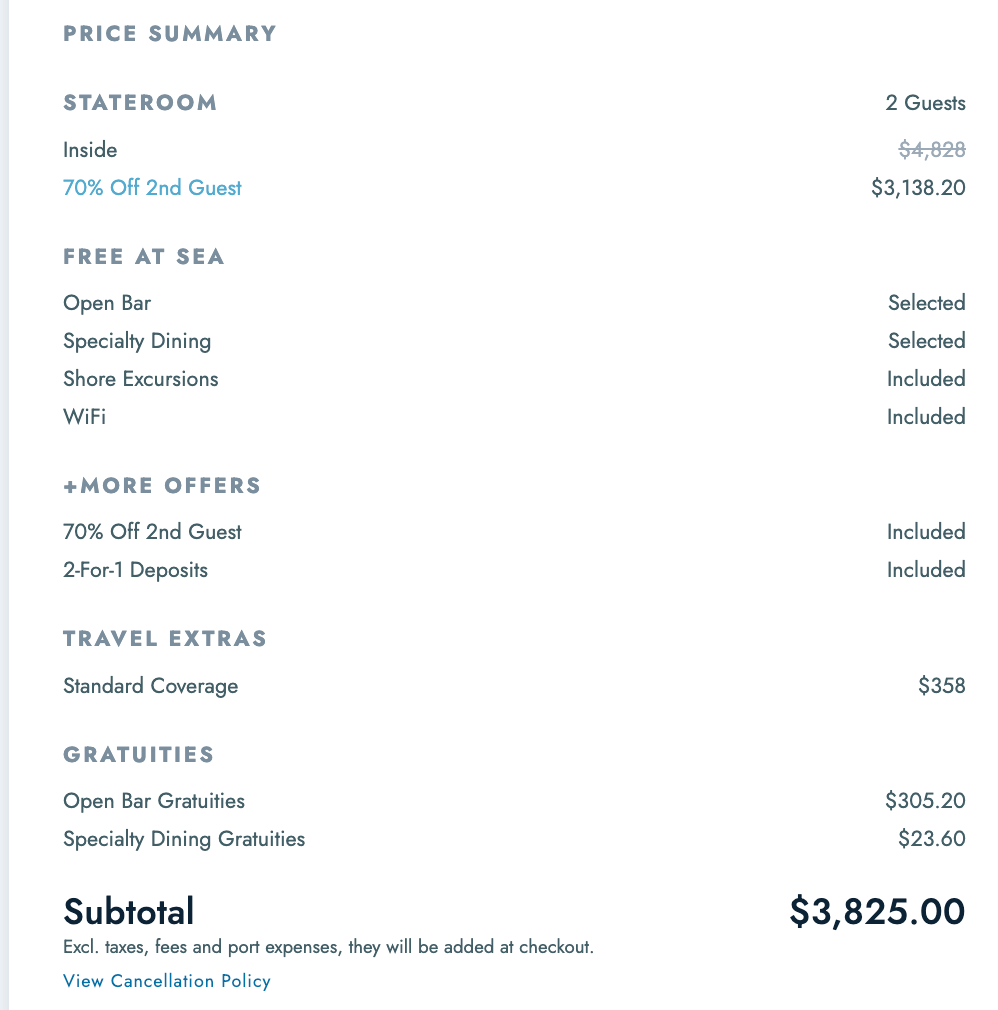Click the Specialty Dining Gratuities line
The image size is (998, 1010).
click(x=184, y=839)
